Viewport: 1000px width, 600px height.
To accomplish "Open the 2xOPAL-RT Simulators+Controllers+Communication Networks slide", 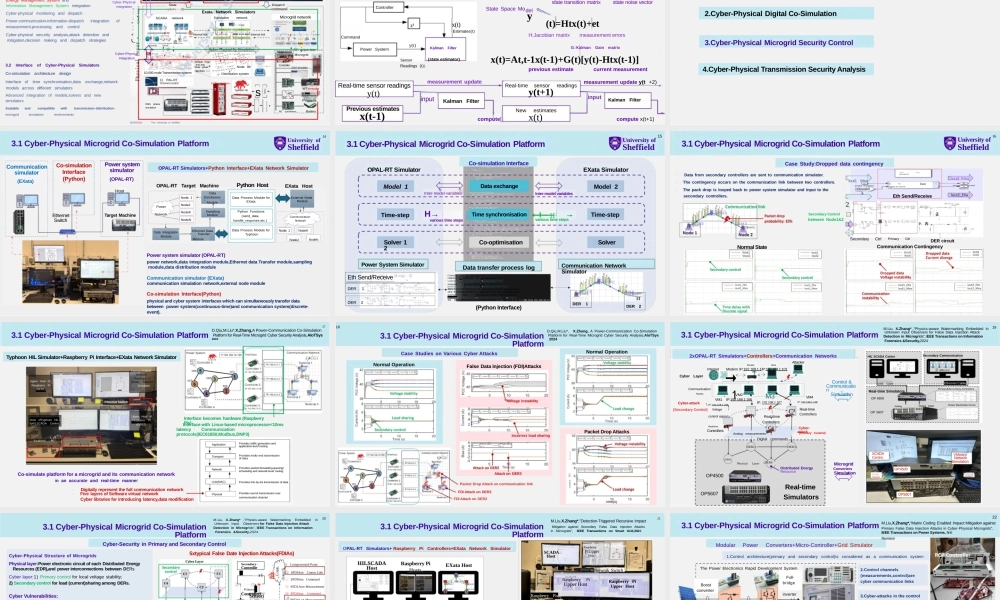I will (834, 414).
